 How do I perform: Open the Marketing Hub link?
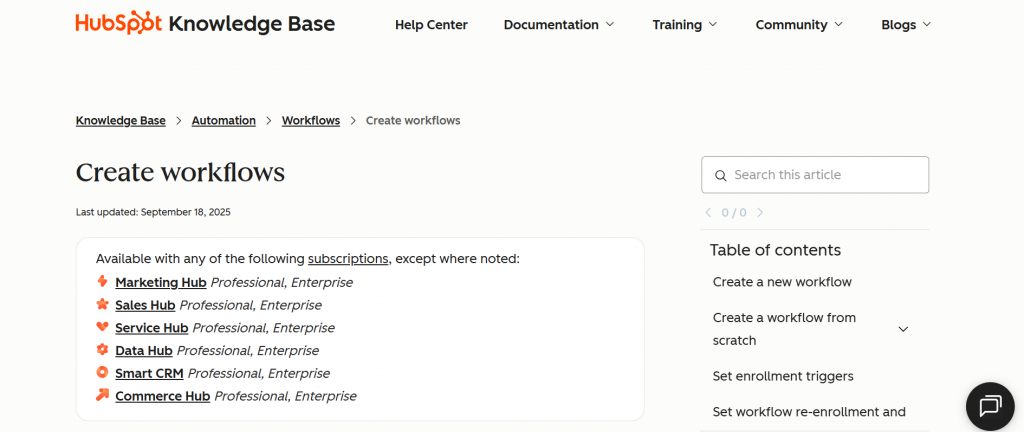click(x=161, y=283)
